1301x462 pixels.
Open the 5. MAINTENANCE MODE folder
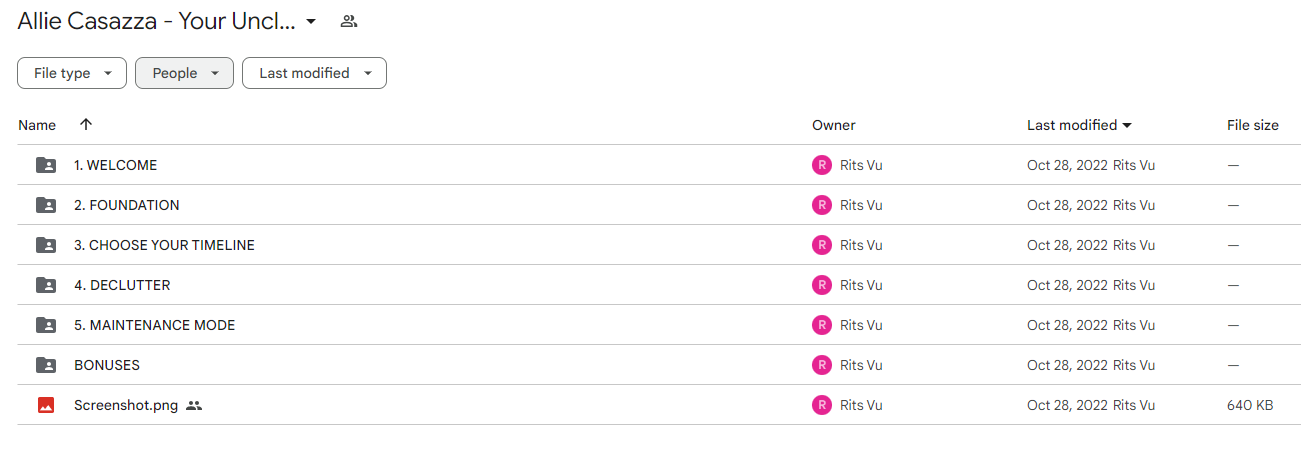(155, 325)
